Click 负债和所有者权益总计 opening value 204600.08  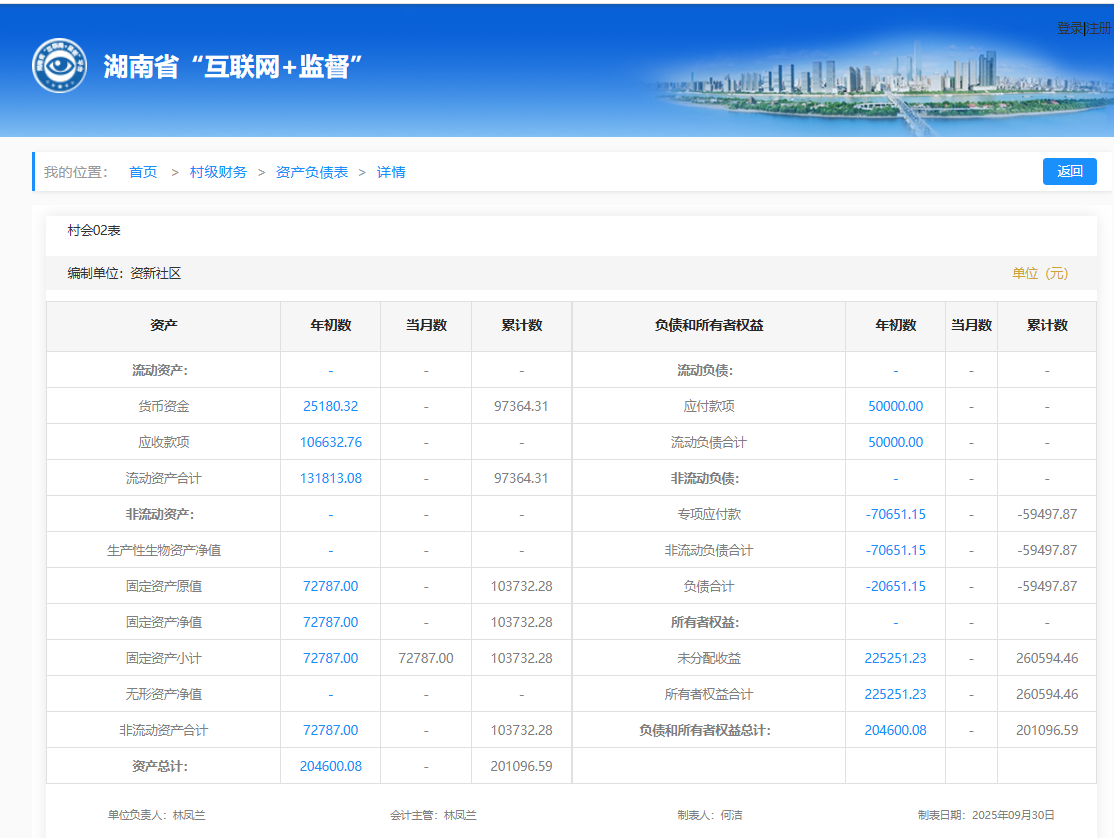[x=895, y=731]
